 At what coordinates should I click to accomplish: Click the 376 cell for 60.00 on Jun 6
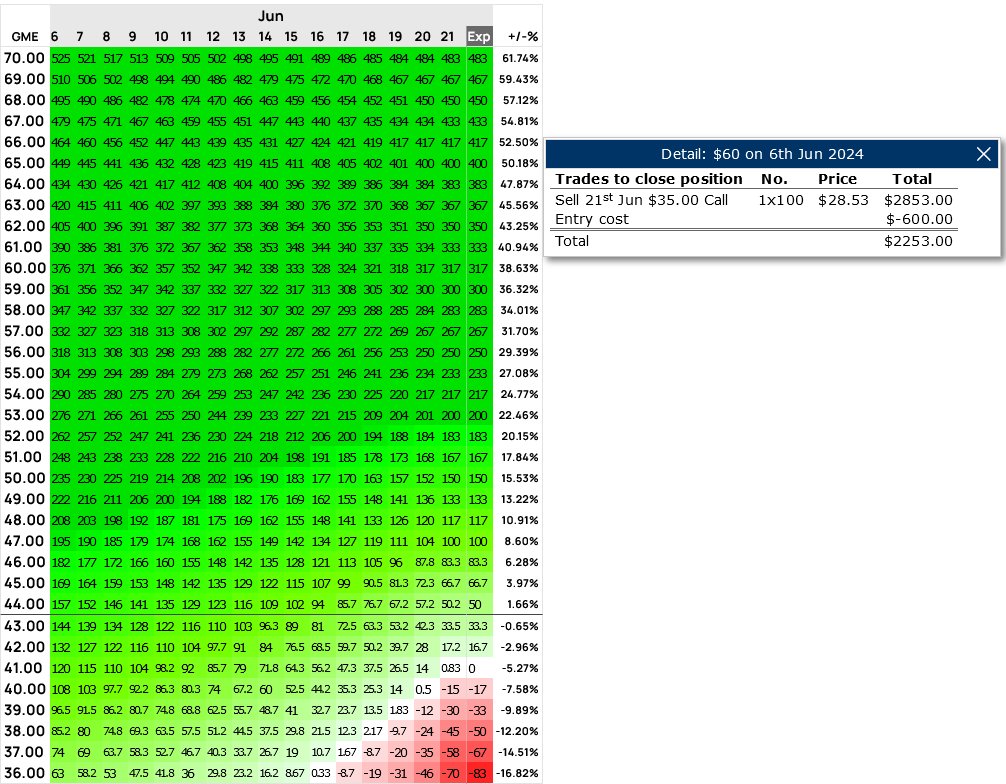coord(61,268)
